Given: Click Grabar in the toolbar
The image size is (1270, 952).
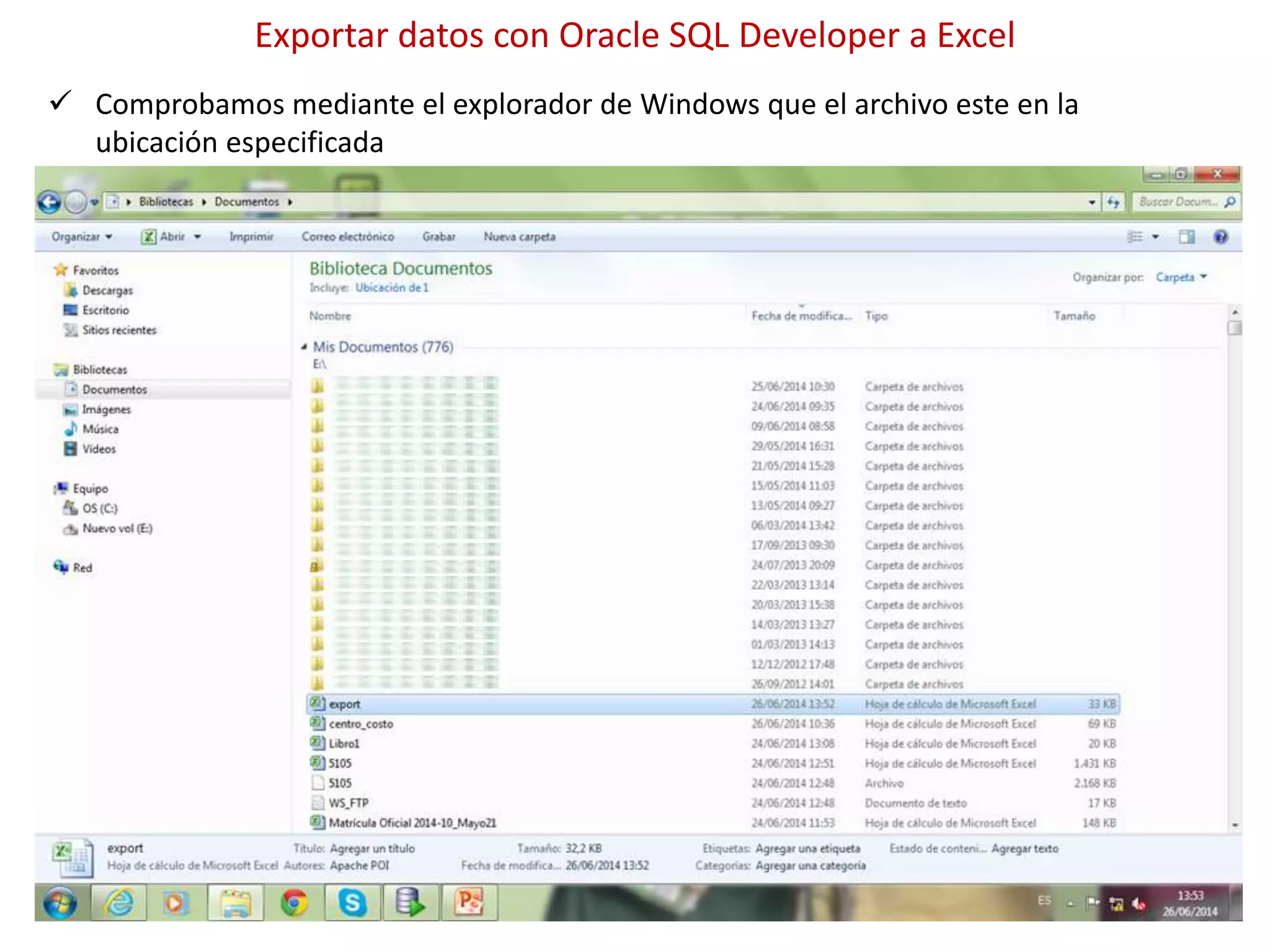Looking at the screenshot, I should [439, 237].
